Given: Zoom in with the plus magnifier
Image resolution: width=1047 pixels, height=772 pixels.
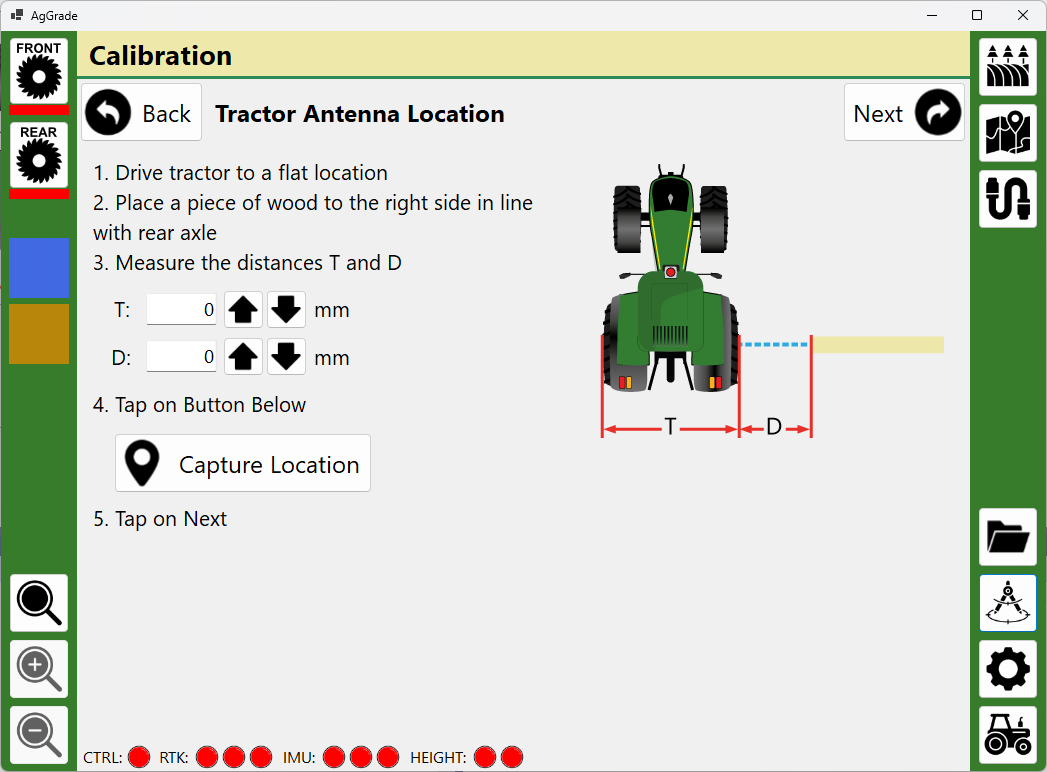Looking at the screenshot, I should pos(39,669).
